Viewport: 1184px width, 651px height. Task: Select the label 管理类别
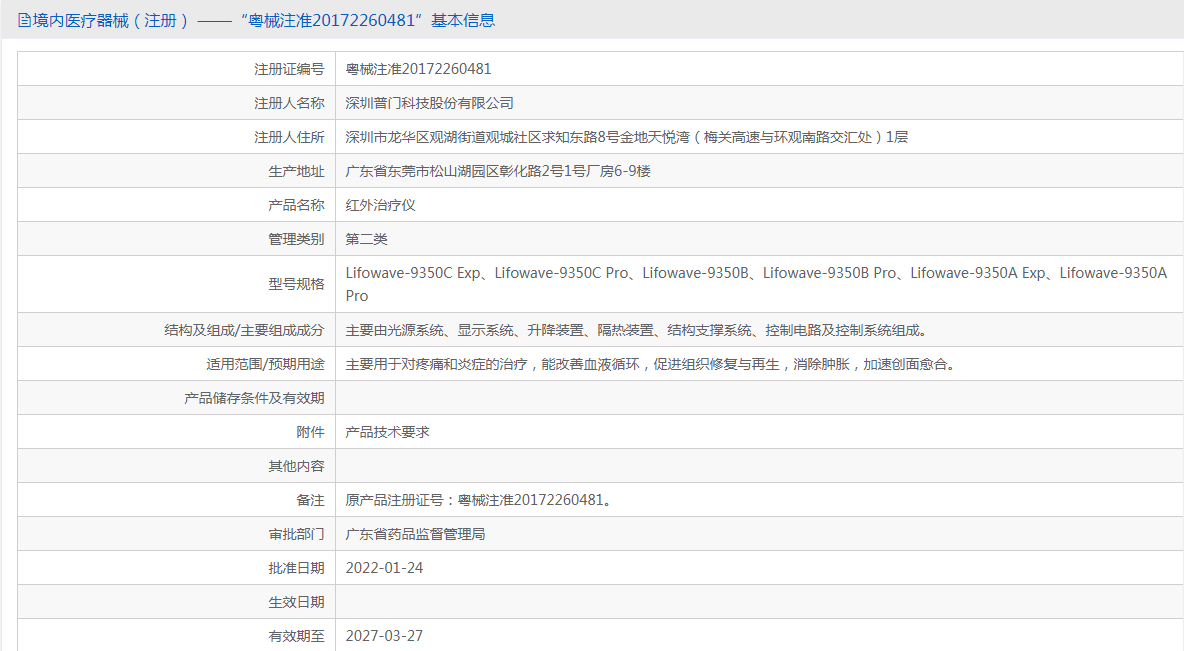click(x=296, y=239)
